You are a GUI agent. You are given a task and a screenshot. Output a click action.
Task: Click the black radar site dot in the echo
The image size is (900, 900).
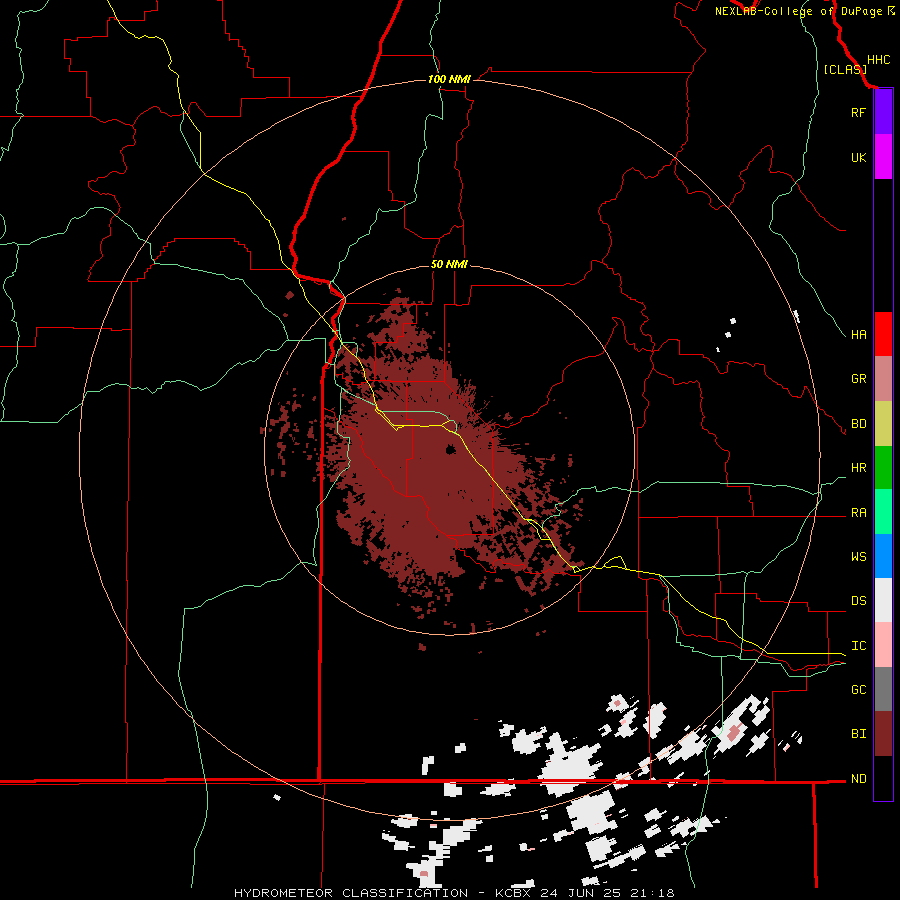[x=451, y=449]
